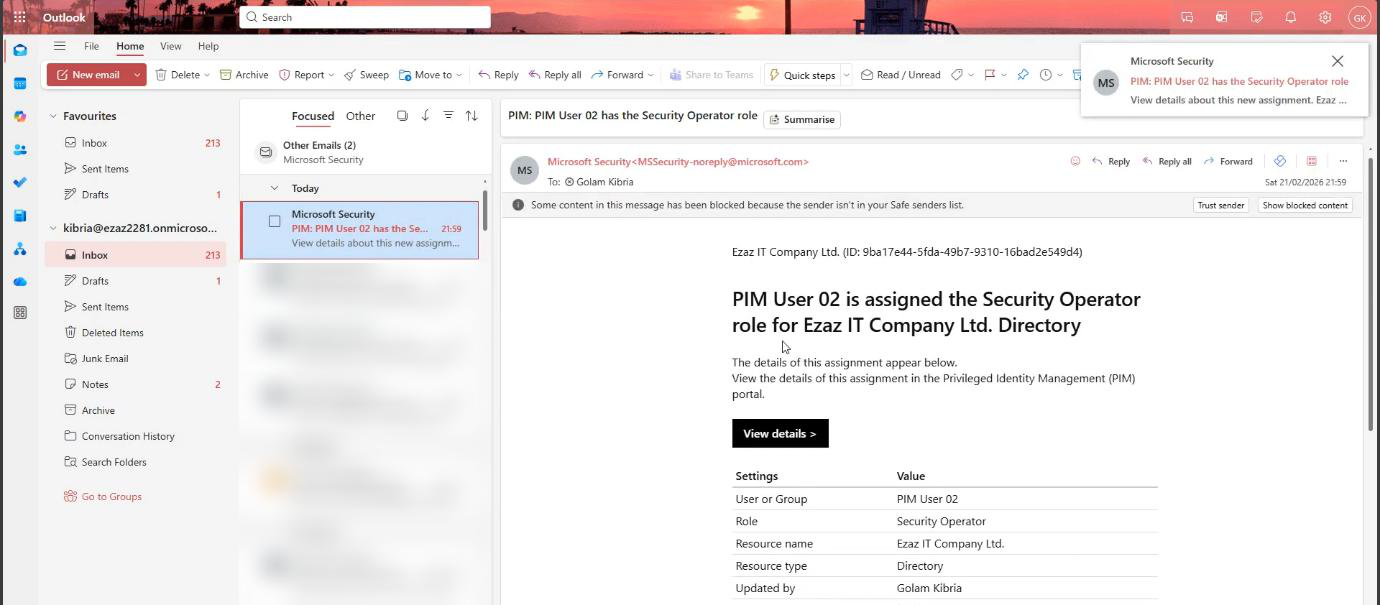Click the red apps icon in message header

coord(1311,161)
